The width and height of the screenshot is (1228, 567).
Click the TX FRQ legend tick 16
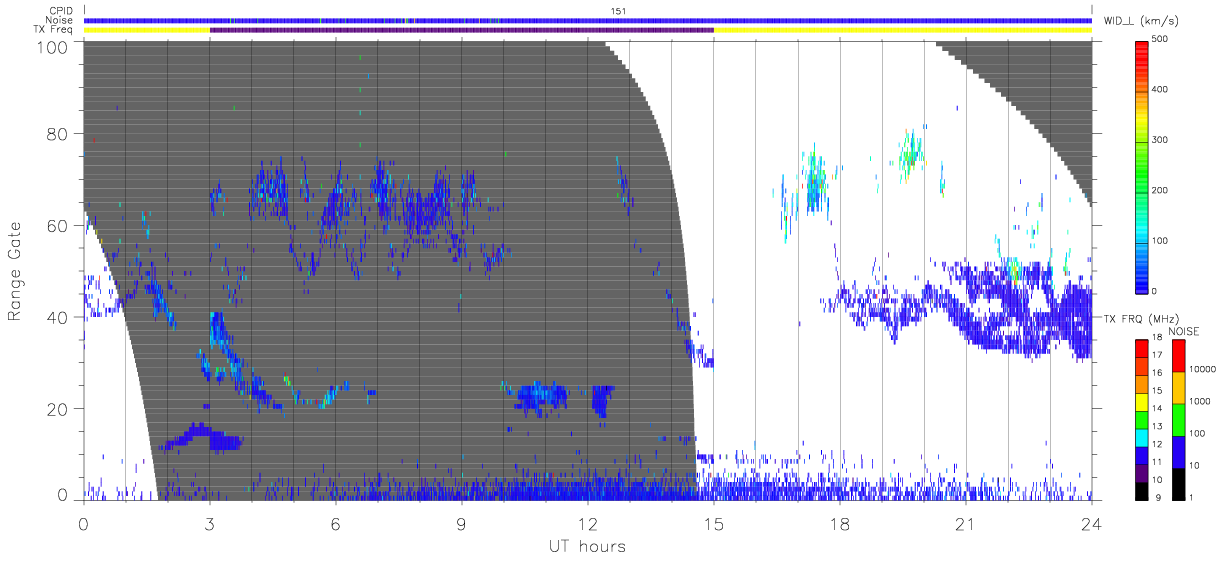click(x=1157, y=372)
